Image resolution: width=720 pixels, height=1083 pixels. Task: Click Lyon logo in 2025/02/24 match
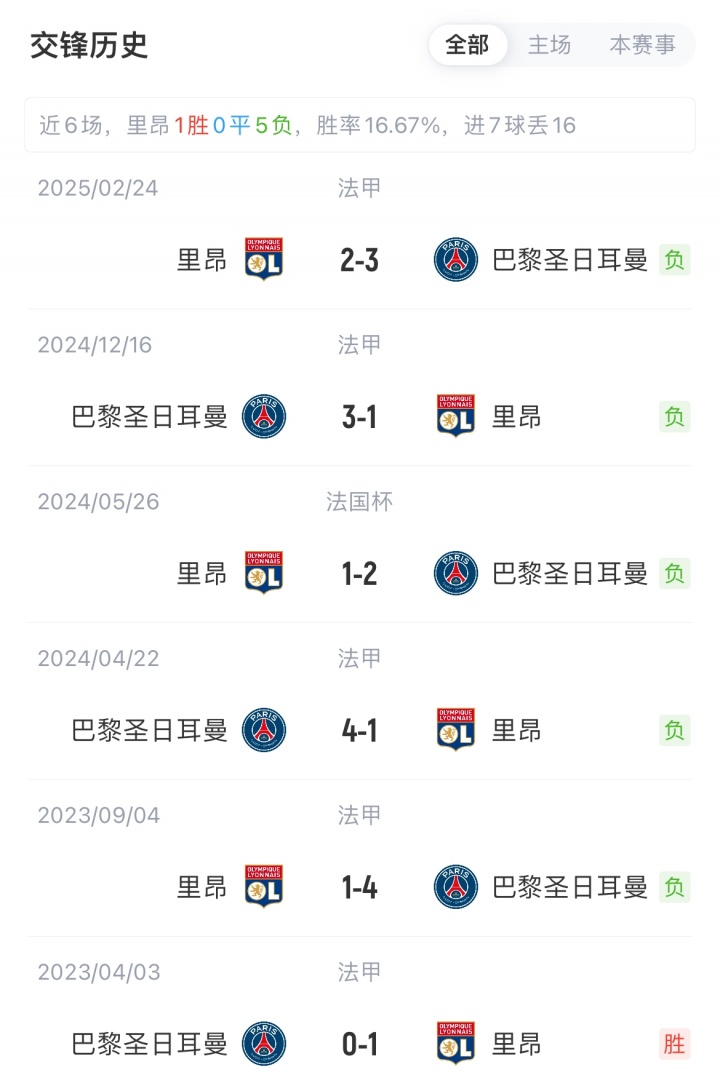click(x=264, y=260)
